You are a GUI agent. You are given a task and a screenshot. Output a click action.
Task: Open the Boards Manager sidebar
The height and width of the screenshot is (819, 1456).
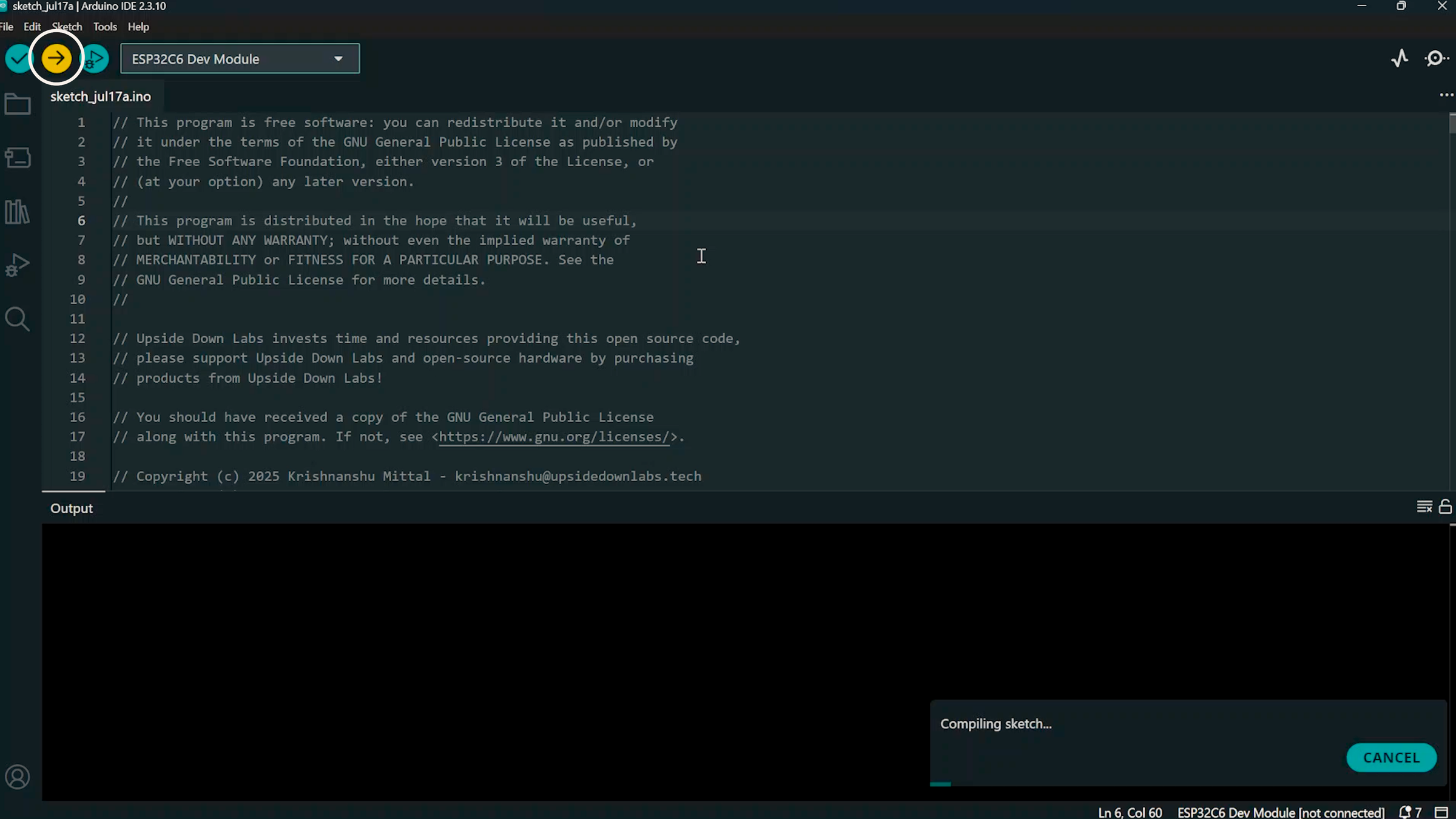click(x=18, y=158)
